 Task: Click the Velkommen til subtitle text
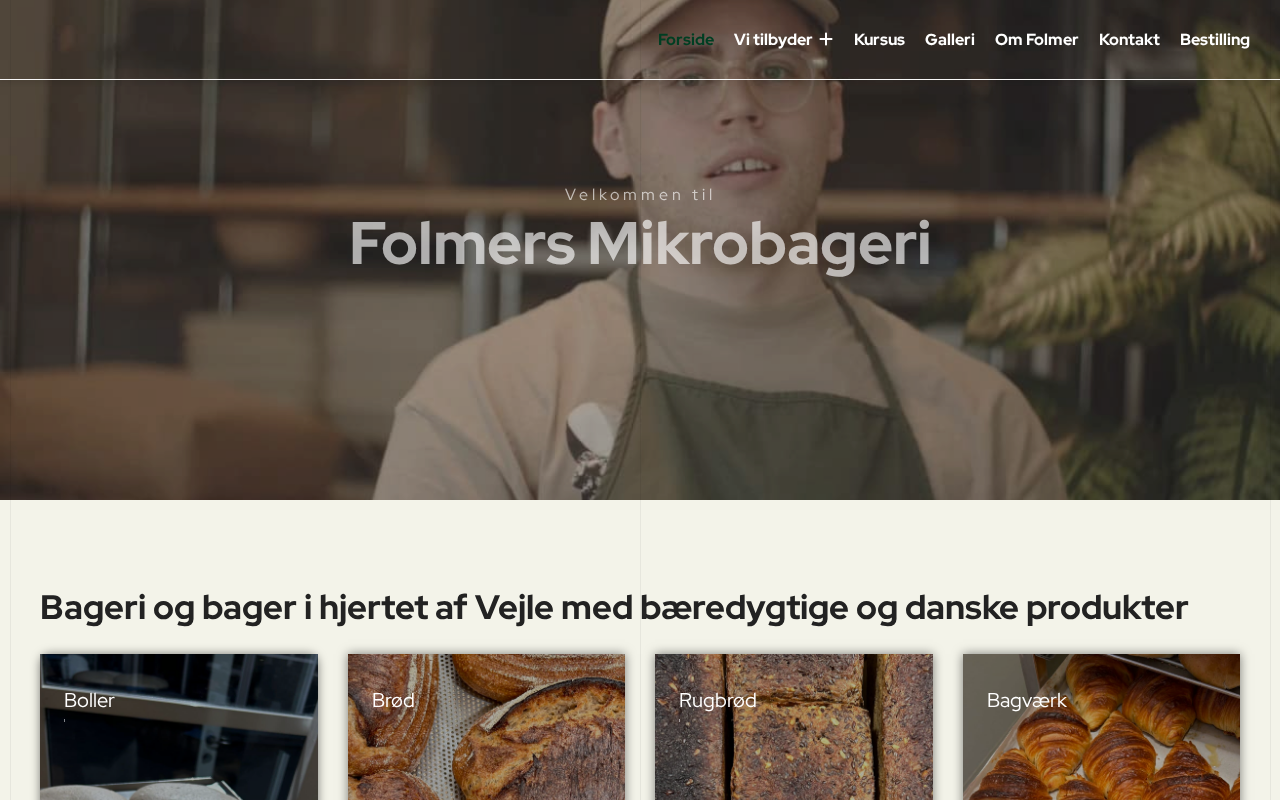(640, 194)
